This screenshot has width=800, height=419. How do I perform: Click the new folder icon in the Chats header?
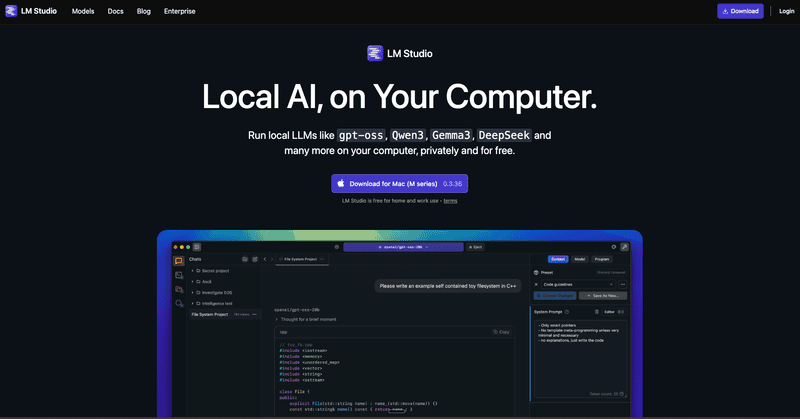[245, 259]
